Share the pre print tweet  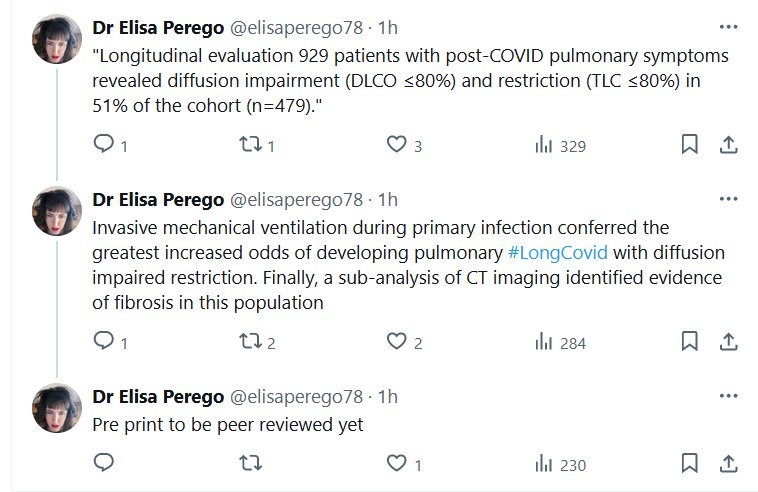coord(729,464)
